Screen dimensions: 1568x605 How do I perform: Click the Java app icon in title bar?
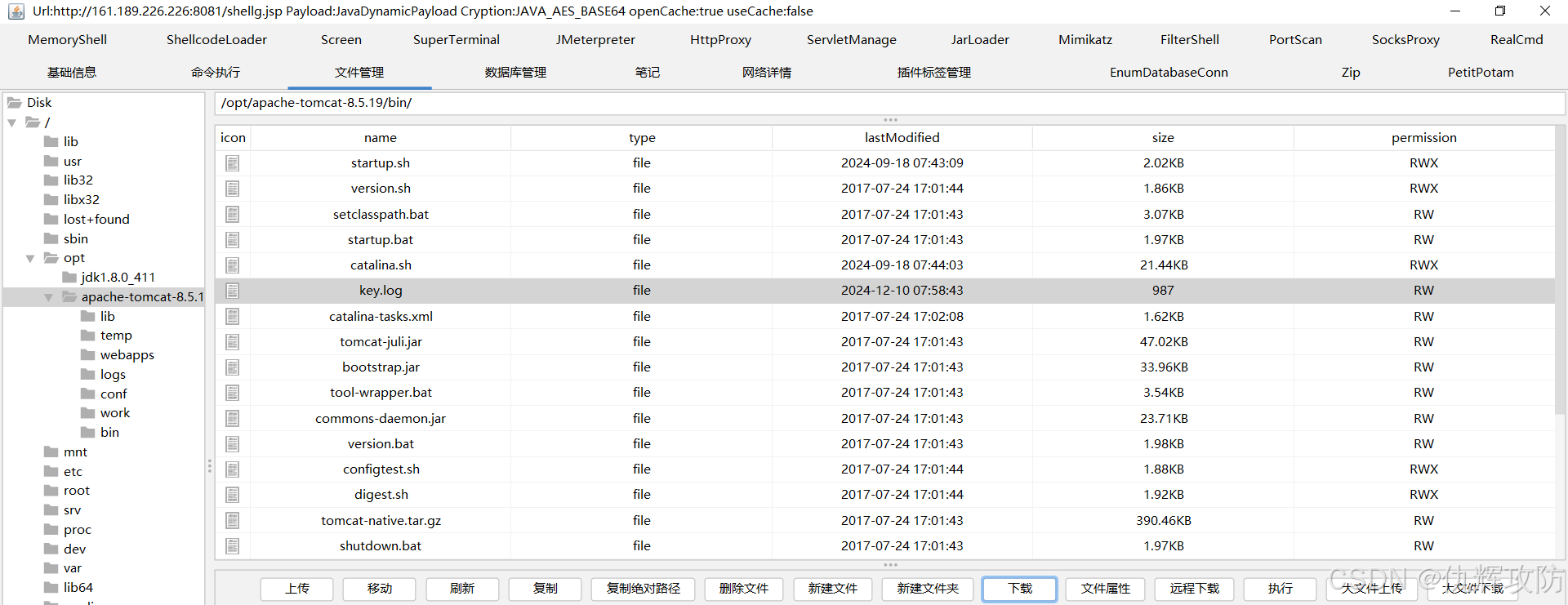[x=16, y=11]
